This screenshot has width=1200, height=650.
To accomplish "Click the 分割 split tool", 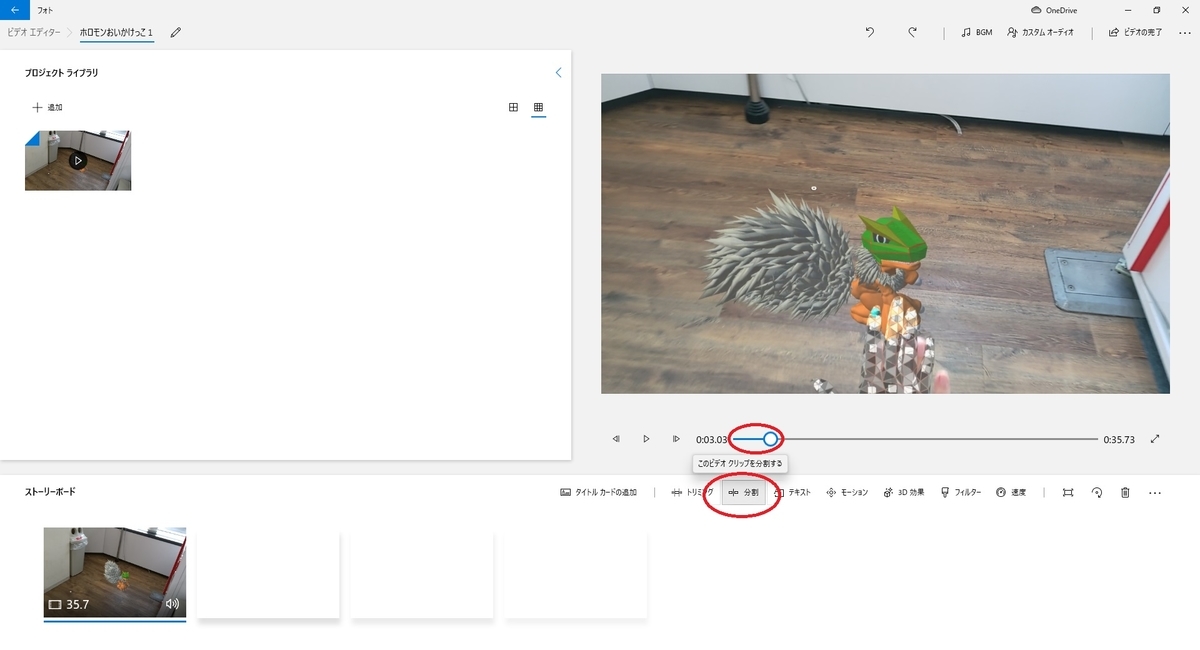I will click(743, 493).
